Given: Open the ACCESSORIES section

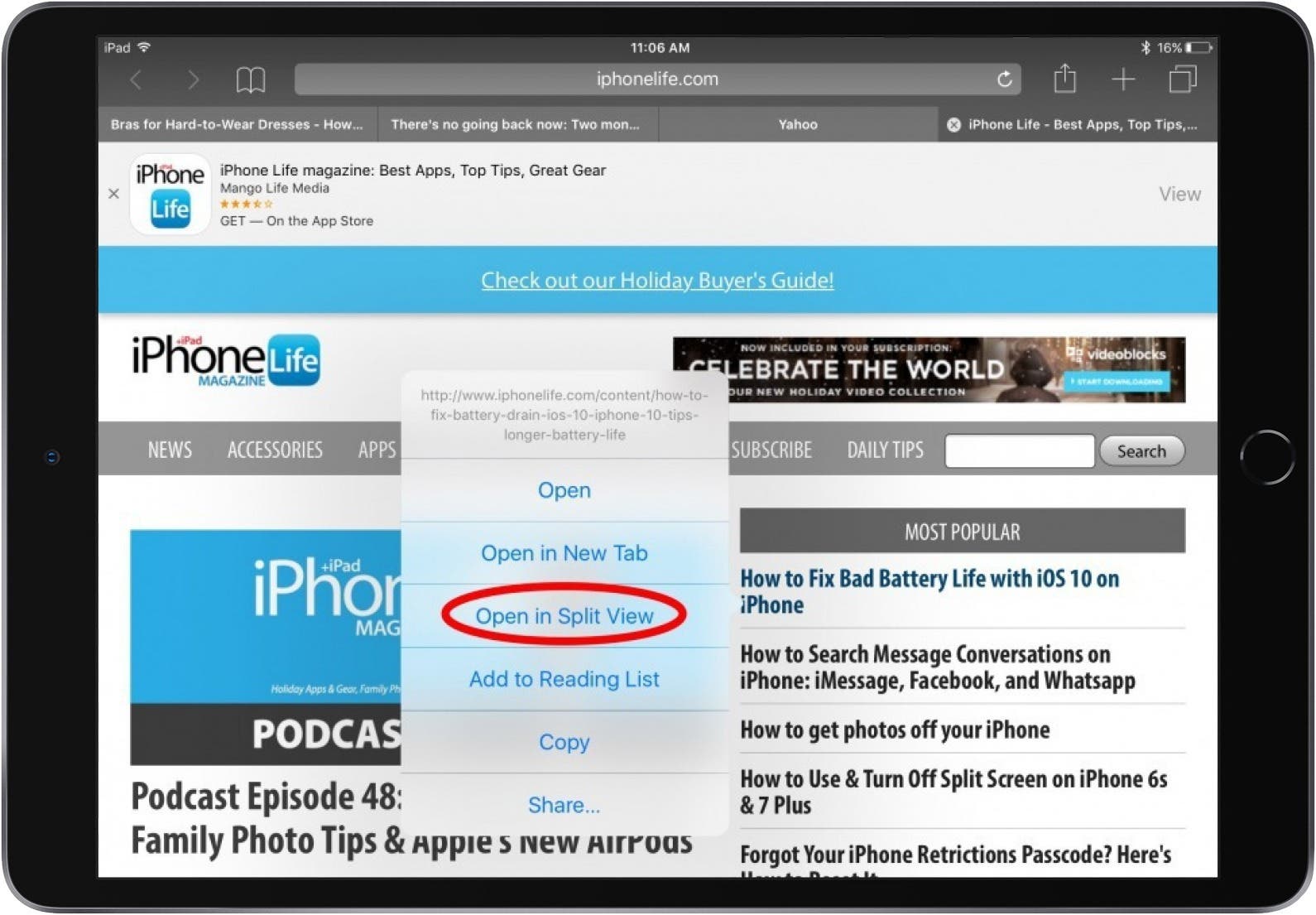Looking at the screenshot, I should [x=275, y=450].
